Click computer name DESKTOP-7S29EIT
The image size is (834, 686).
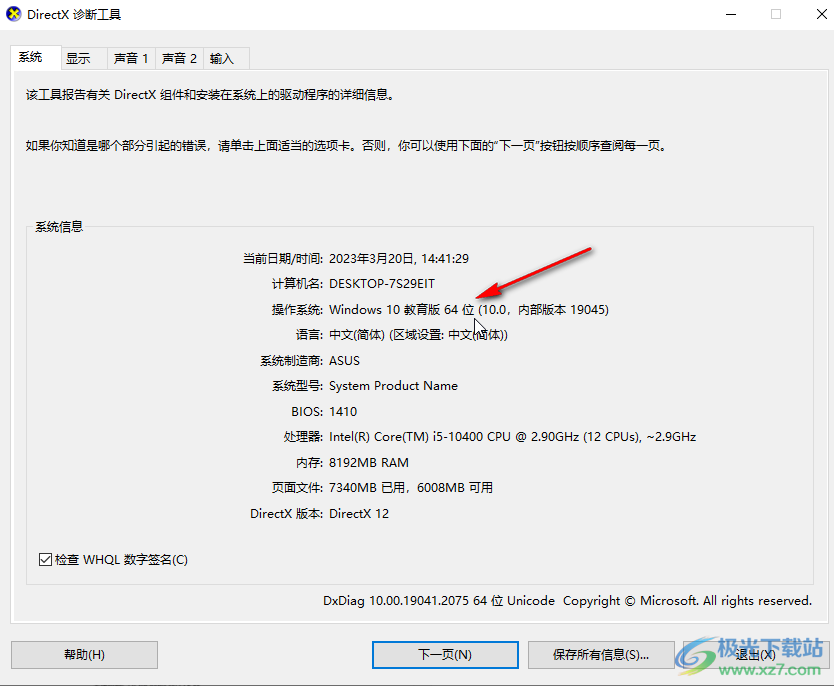[x=382, y=284]
